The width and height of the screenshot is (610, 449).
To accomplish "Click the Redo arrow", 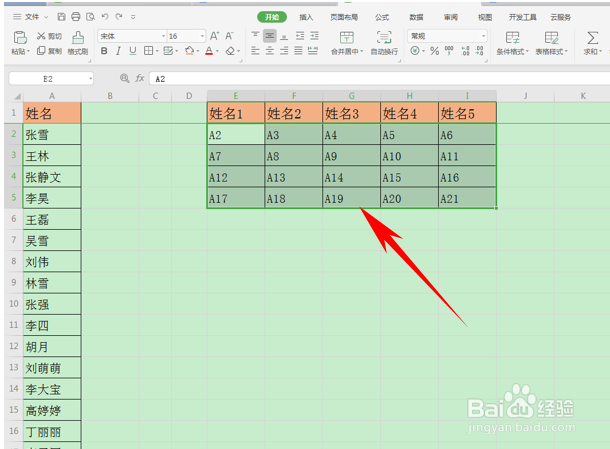I will click(119, 16).
